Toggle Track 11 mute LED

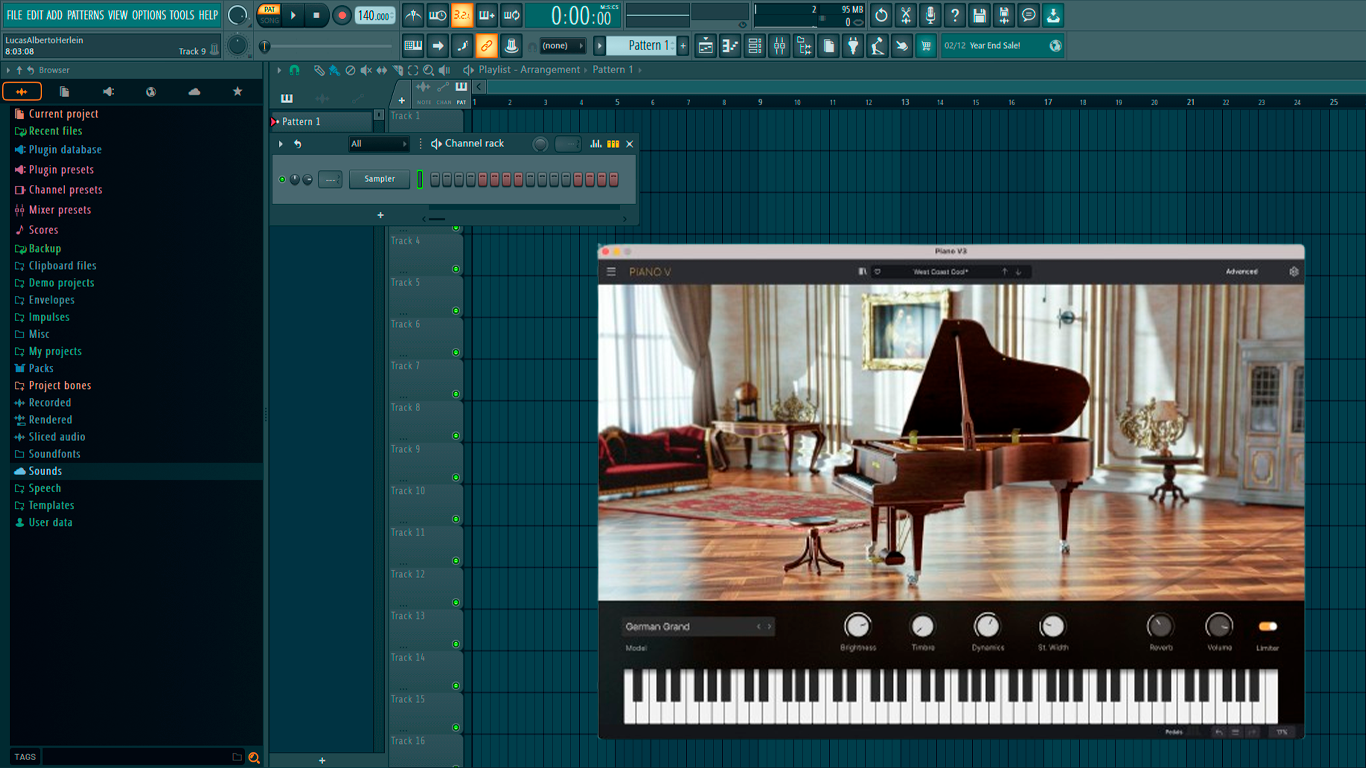click(x=456, y=561)
